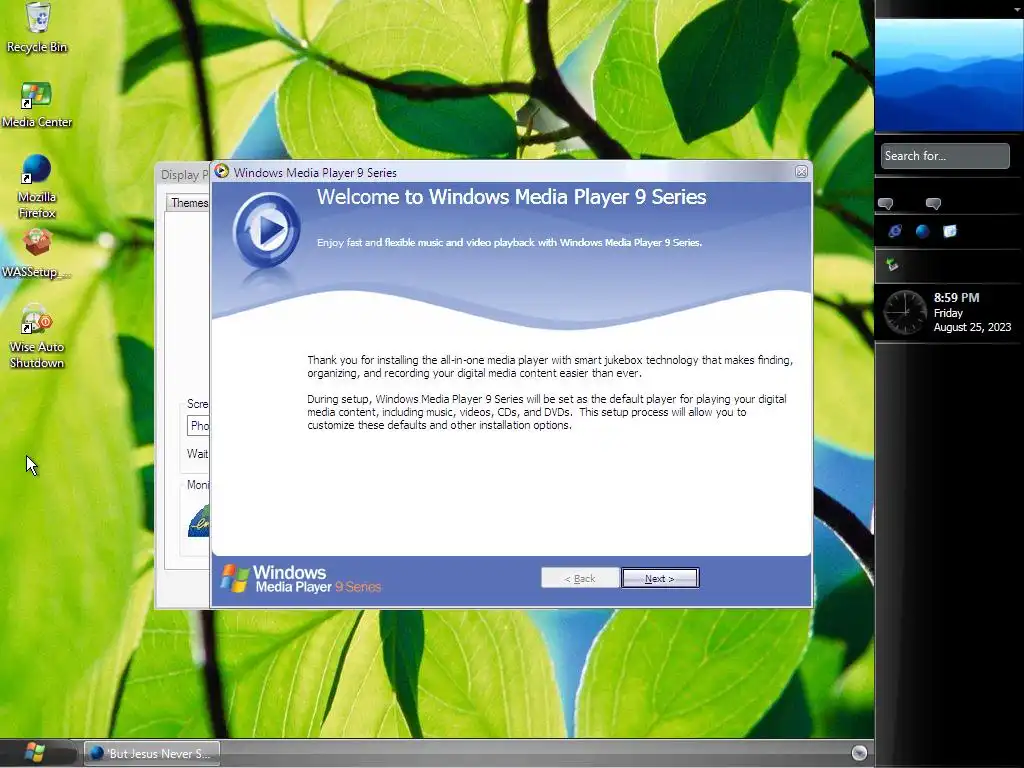The height and width of the screenshot is (768, 1024).
Task: Launch the Mozilla Firefox desktop shortcut
Action: (37, 186)
